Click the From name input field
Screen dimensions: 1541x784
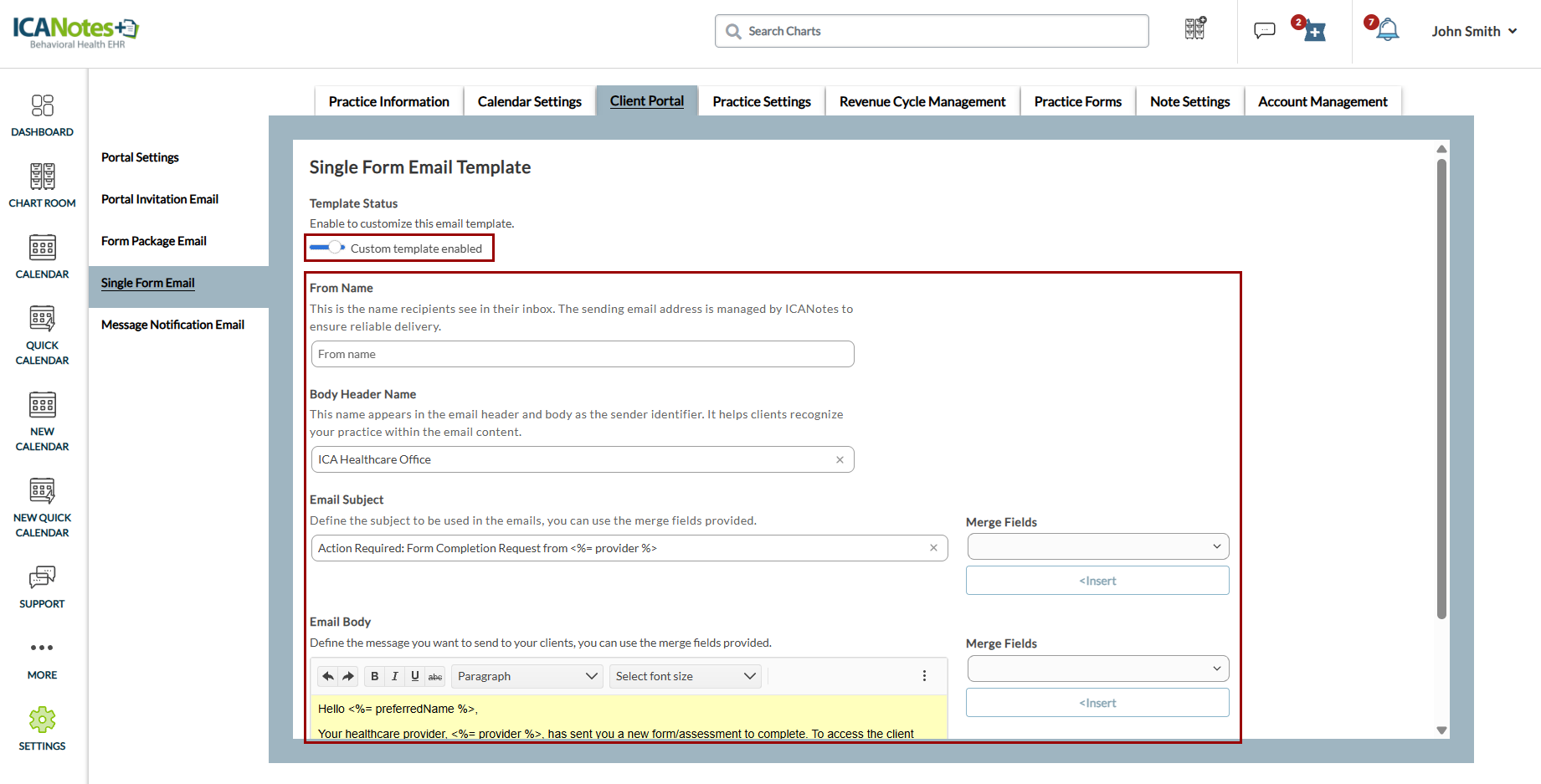tap(583, 354)
